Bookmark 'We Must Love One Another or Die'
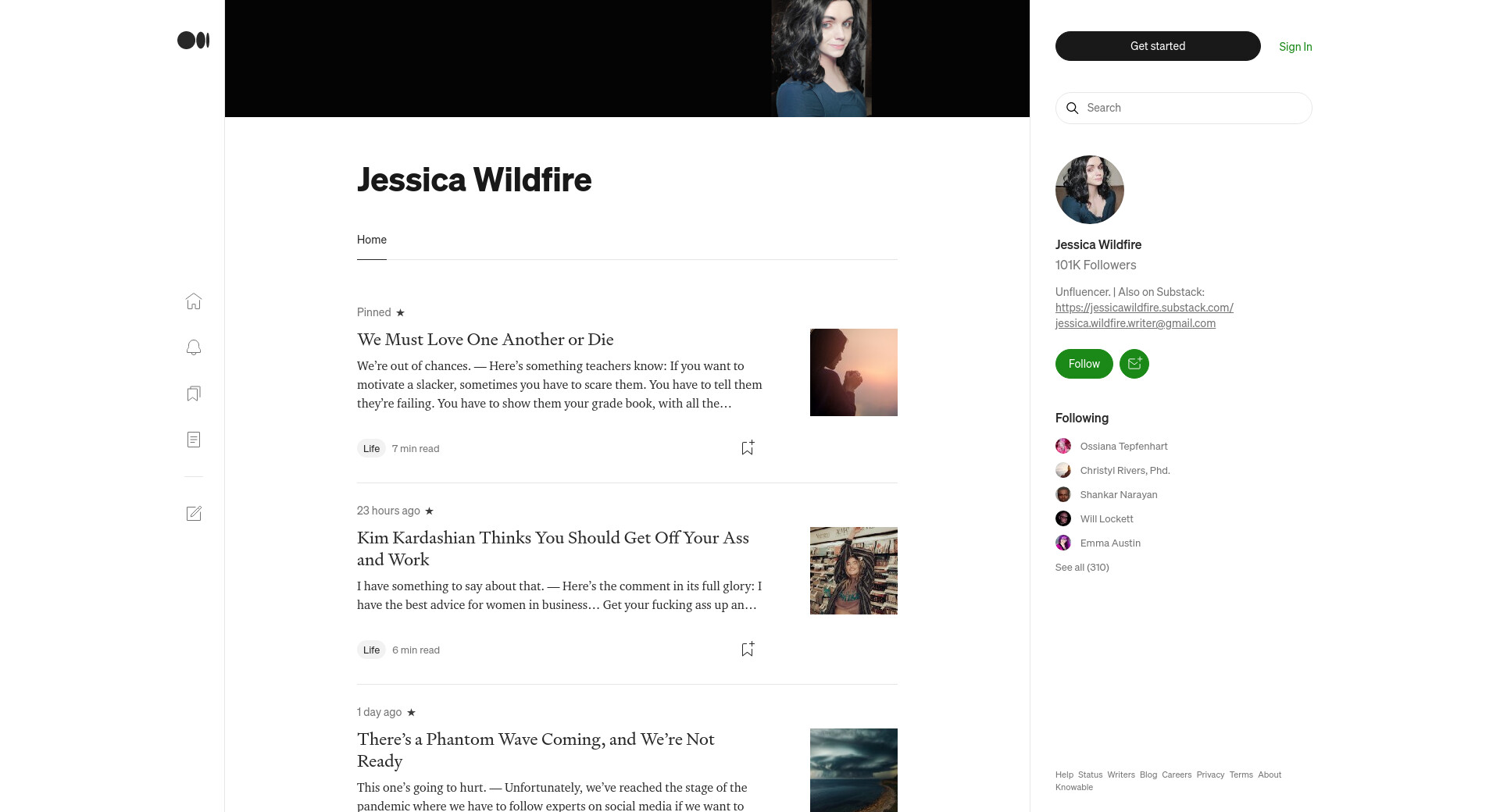 point(748,447)
